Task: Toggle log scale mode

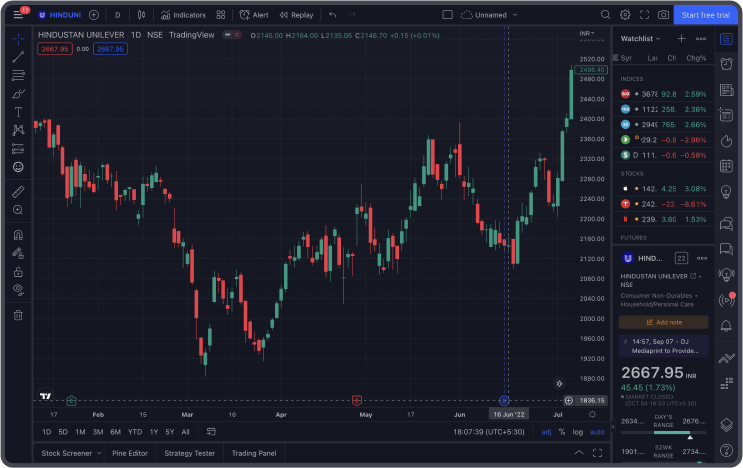Action: click(x=577, y=432)
